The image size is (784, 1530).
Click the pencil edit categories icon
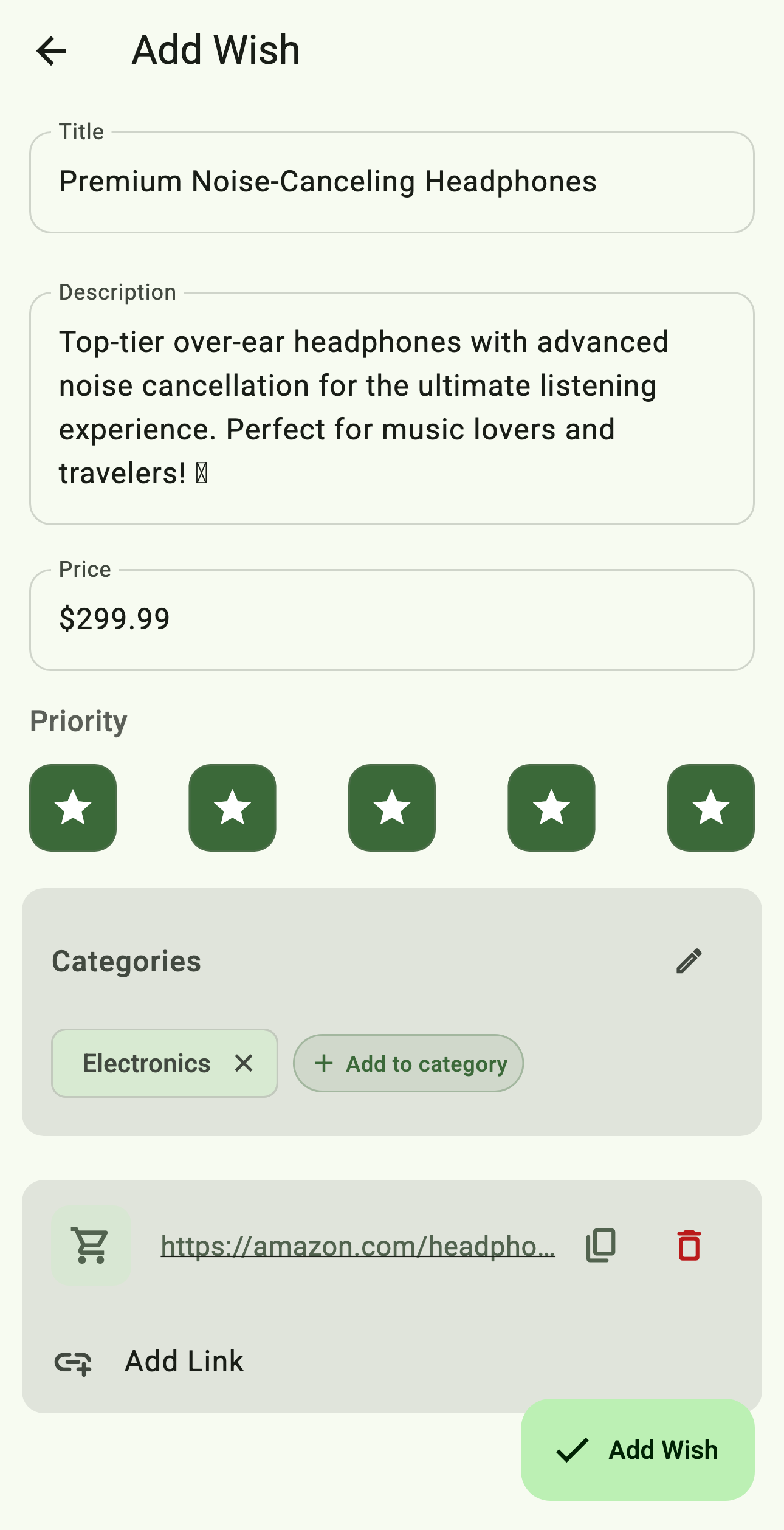click(x=689, y=961)
